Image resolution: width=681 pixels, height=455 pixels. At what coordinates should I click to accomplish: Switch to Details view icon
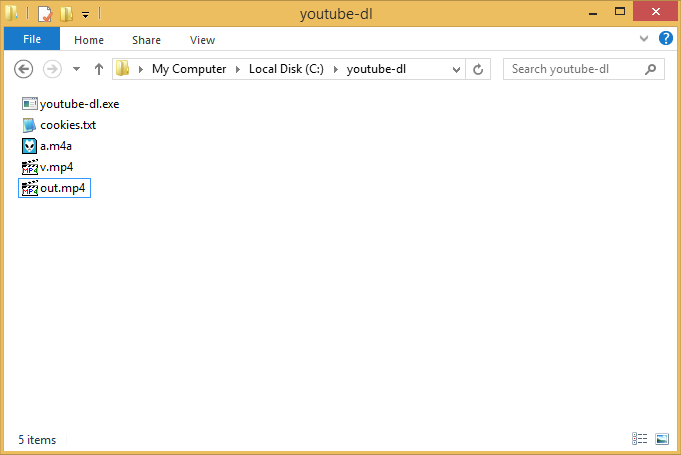pos(639,439)
